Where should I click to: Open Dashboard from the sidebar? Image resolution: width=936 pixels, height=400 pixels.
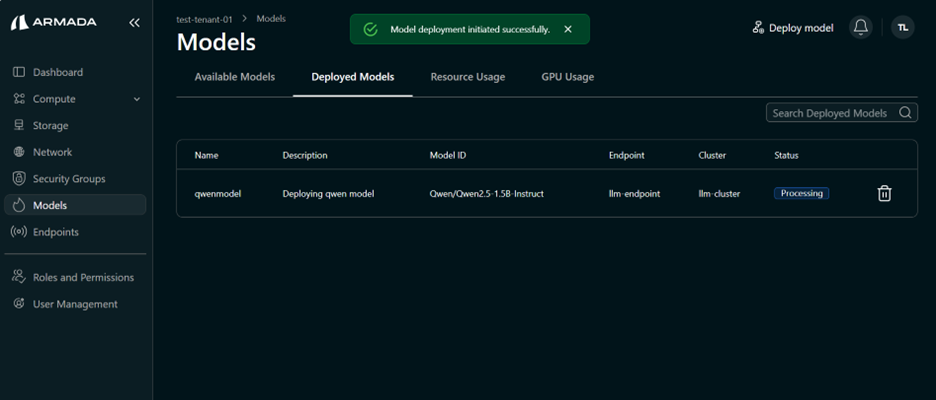(57, 72)
